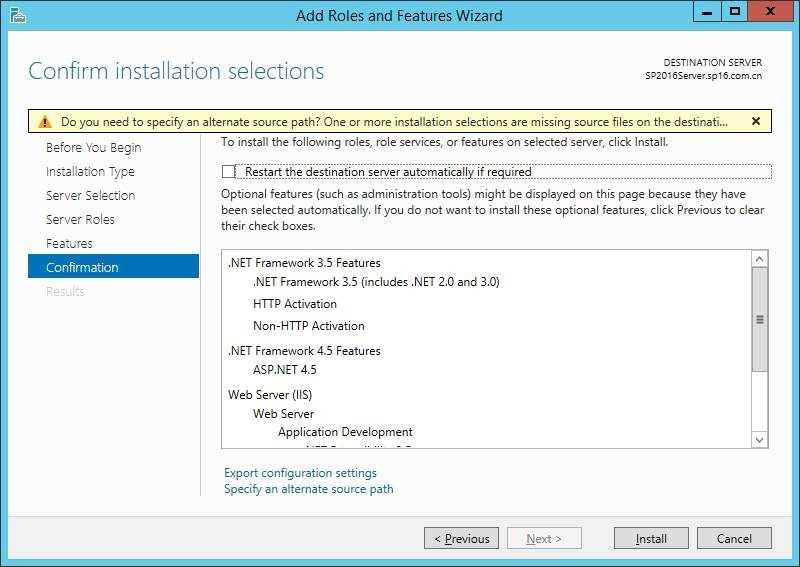Open the Server Roles step
This screenshot has height=567, width=800.
click(80, 219)
